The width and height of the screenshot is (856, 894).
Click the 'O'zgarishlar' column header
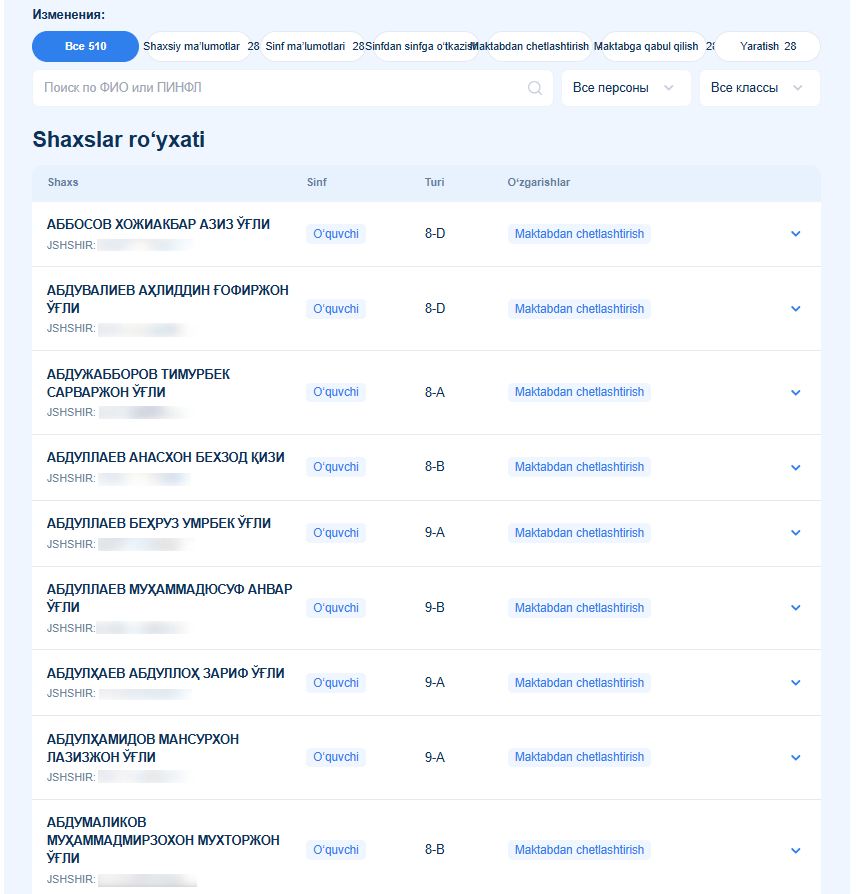538,182
